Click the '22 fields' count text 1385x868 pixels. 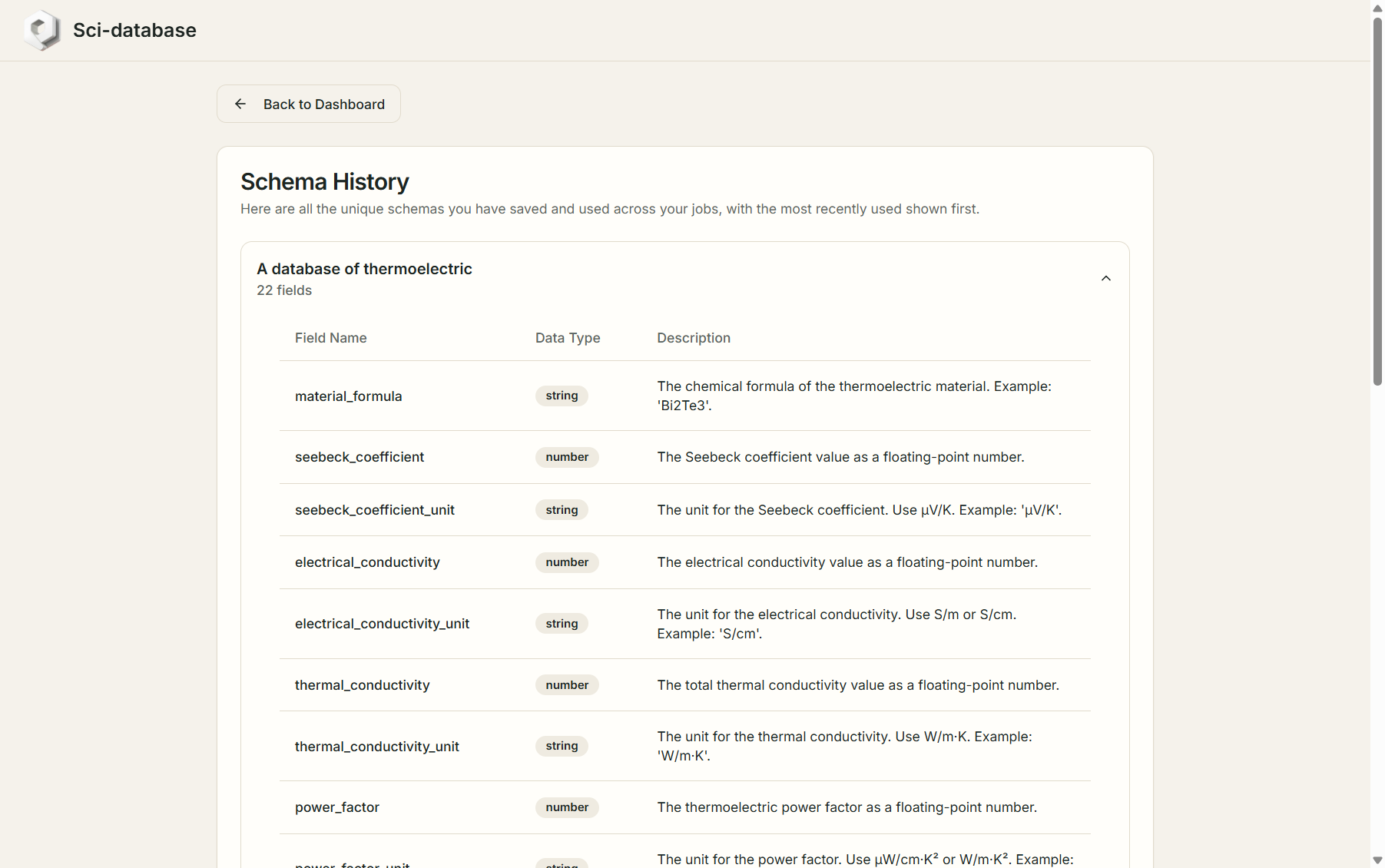click(284, 290)
